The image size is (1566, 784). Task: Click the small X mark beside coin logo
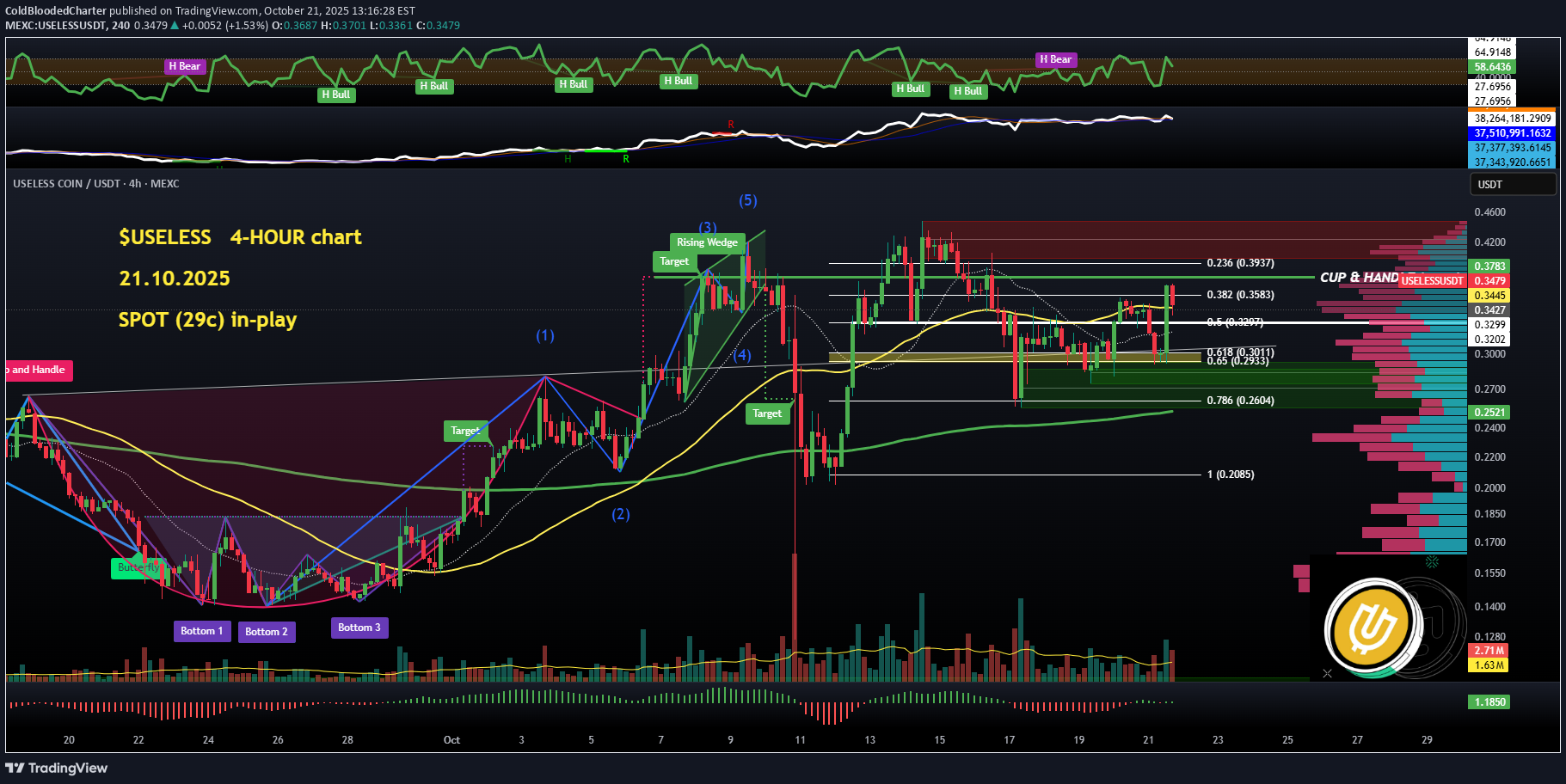point(1327,673)
